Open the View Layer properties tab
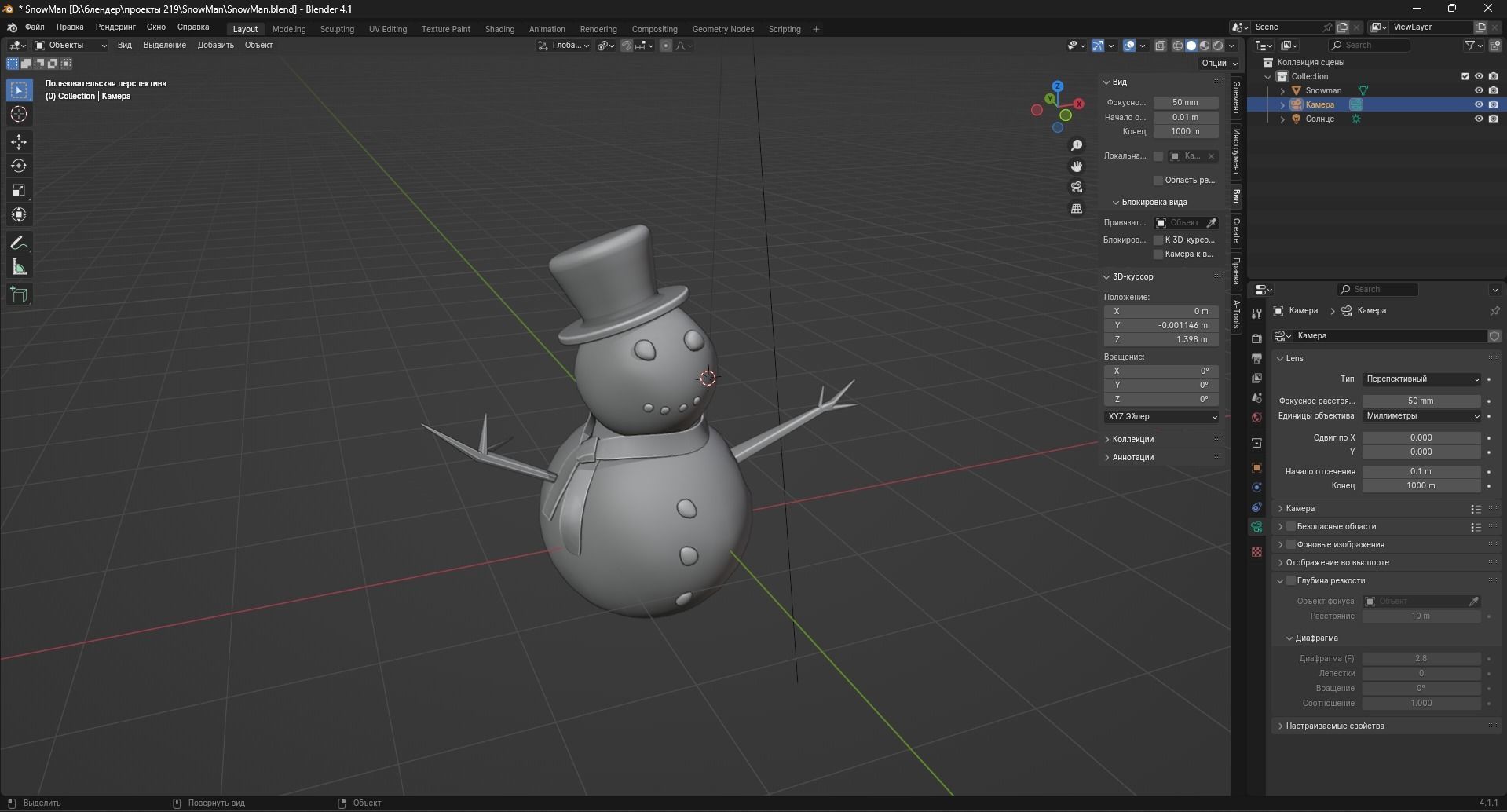Image resolution: width=1507 pixels, height=812 pixels. [x=1256, y=378]
